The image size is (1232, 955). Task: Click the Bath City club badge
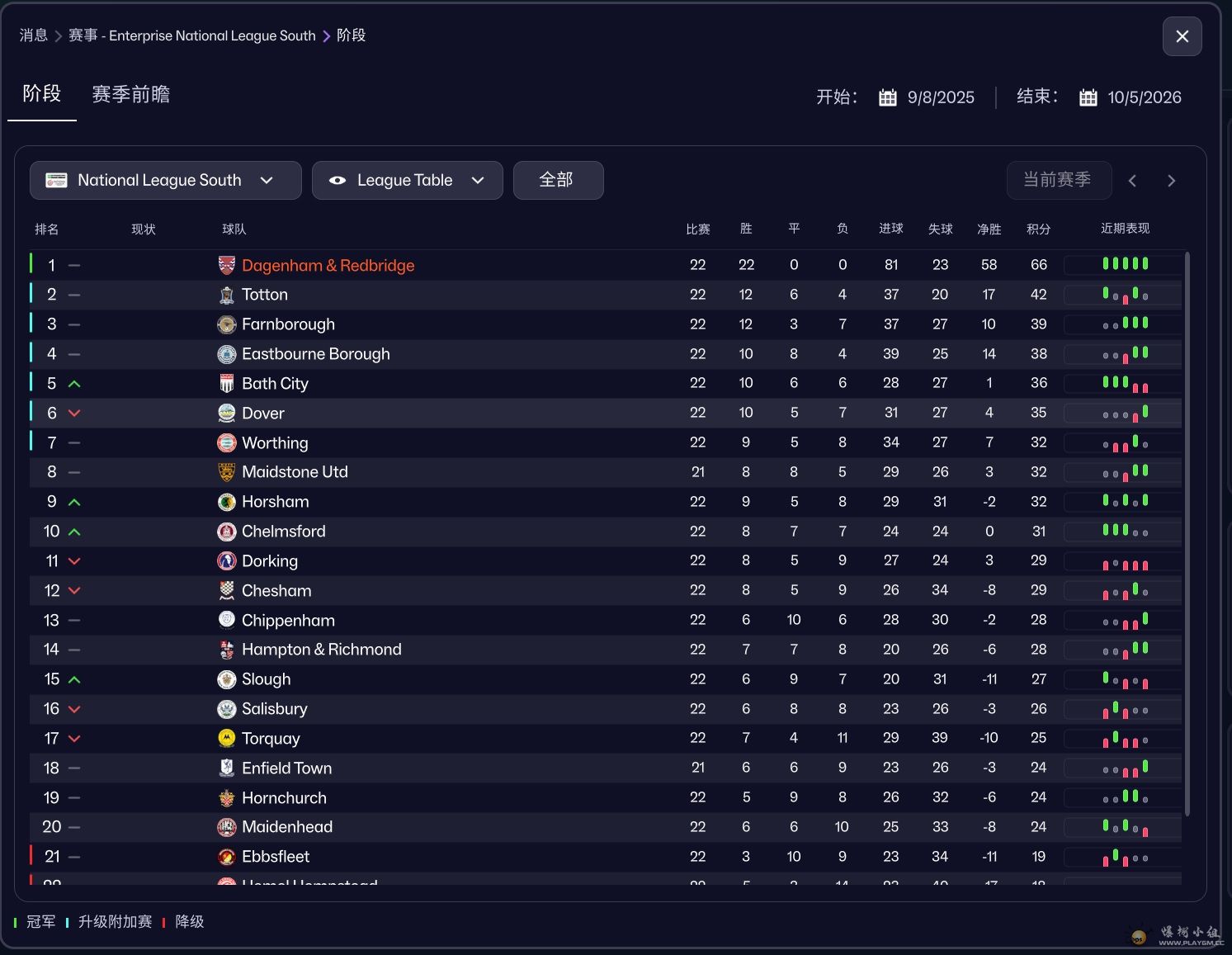(226, 384)
